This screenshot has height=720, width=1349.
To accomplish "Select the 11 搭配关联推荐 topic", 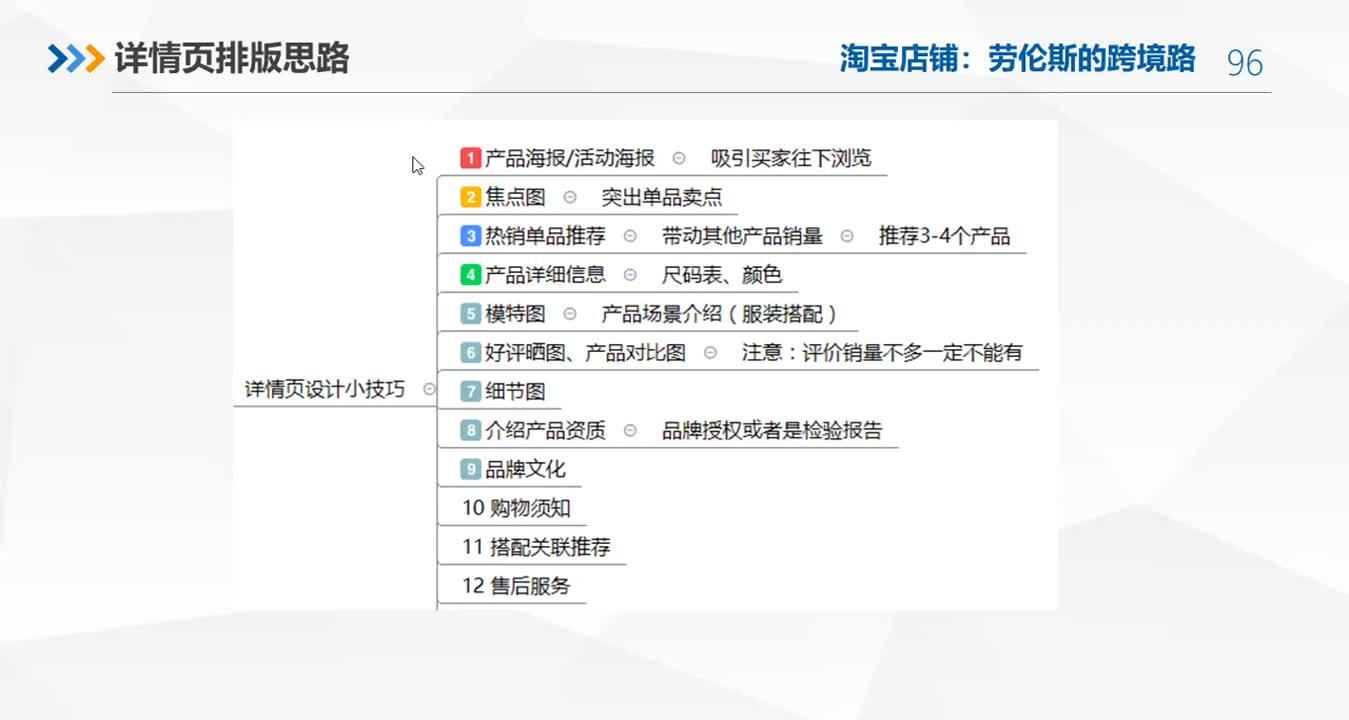I will (536, 547).
